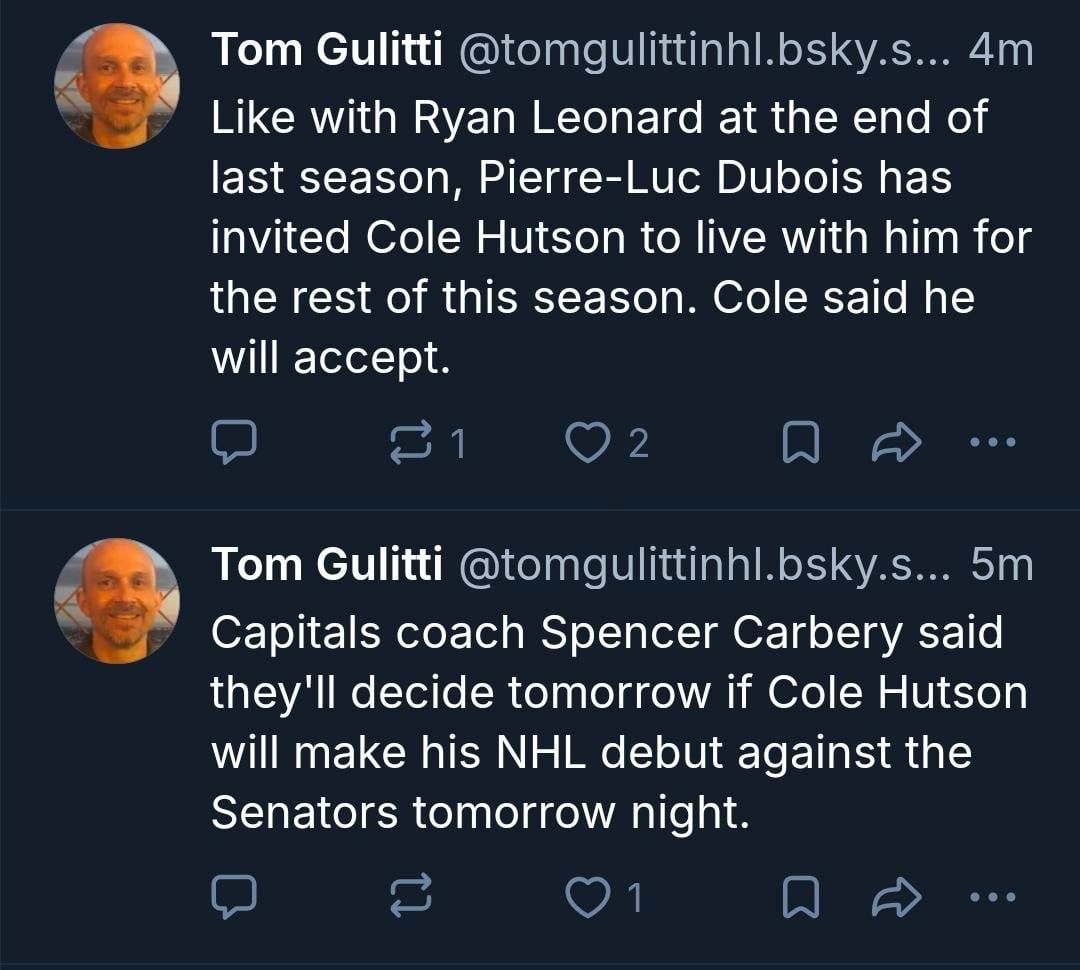This screenshot has width=1080, height=970.
Task: Click Tom Gulitti's name on the bottom post
Action: pyautogui.click(x=326, y=565)
